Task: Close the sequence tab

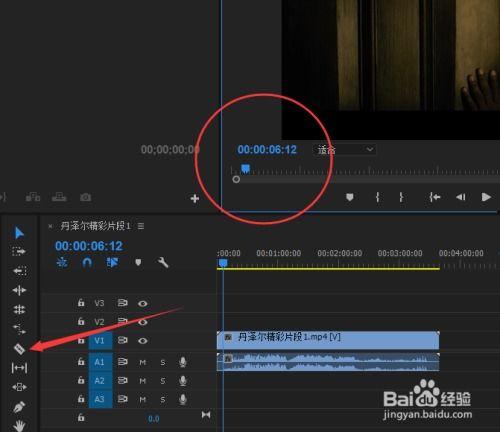Action: point(50,226)
